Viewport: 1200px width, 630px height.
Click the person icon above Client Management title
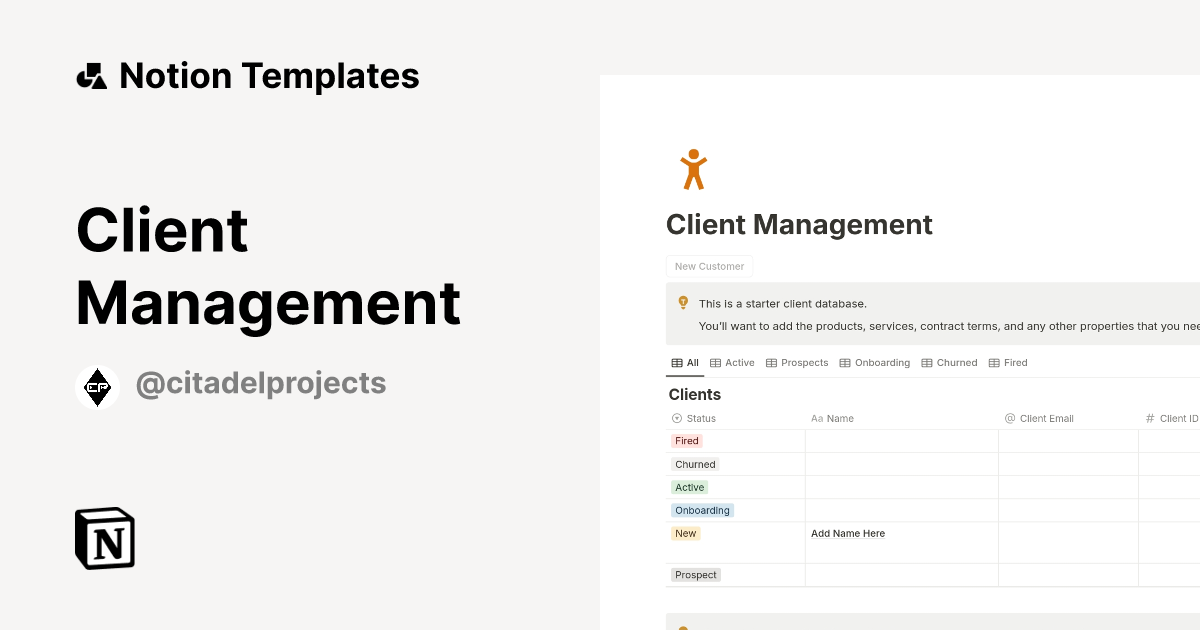693,168
